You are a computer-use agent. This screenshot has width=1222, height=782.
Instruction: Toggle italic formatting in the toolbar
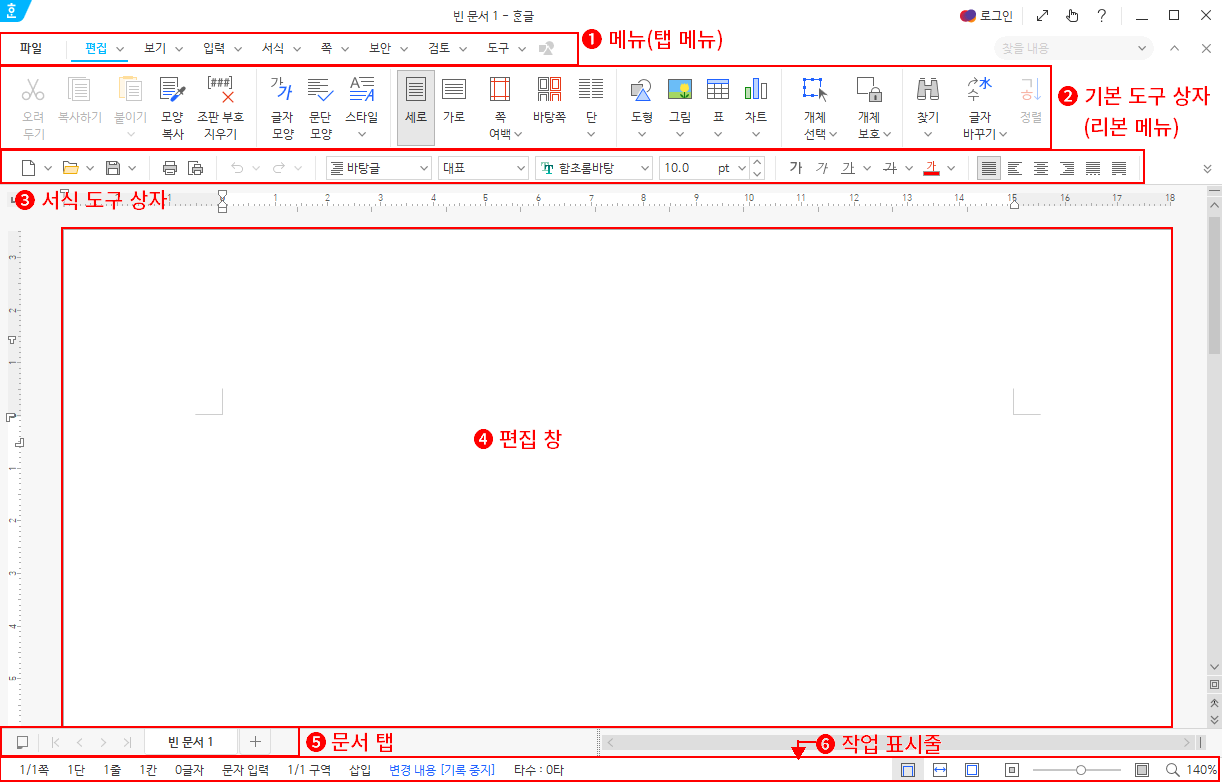point(820,167)
